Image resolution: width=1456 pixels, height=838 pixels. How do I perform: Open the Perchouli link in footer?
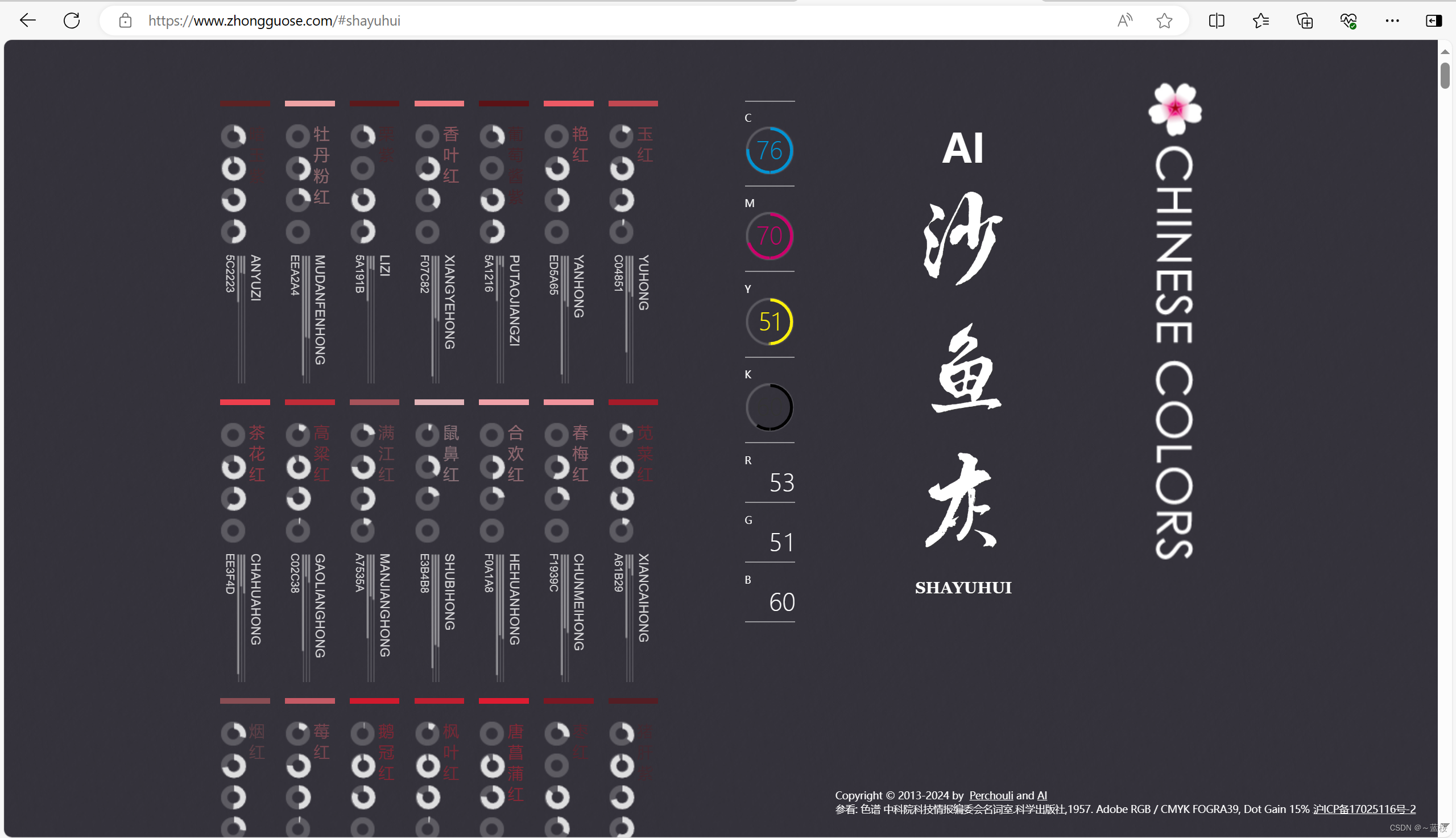coord(991,795)
